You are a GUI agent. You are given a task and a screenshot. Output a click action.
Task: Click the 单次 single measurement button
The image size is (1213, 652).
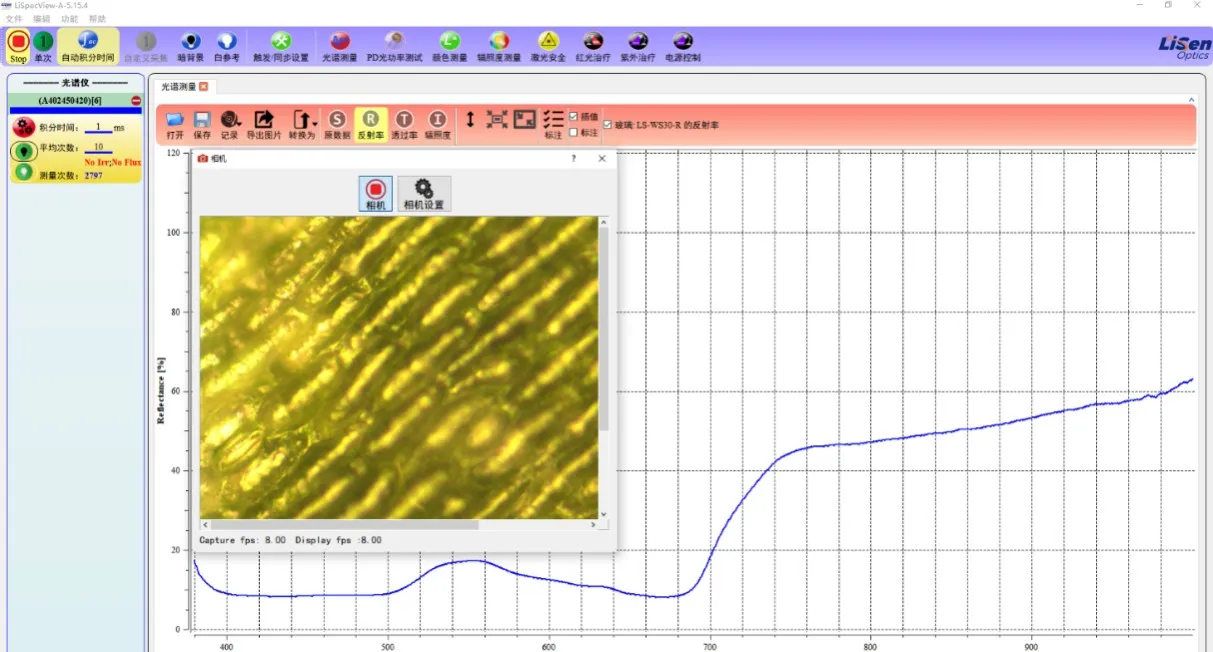tap(43, 46)
